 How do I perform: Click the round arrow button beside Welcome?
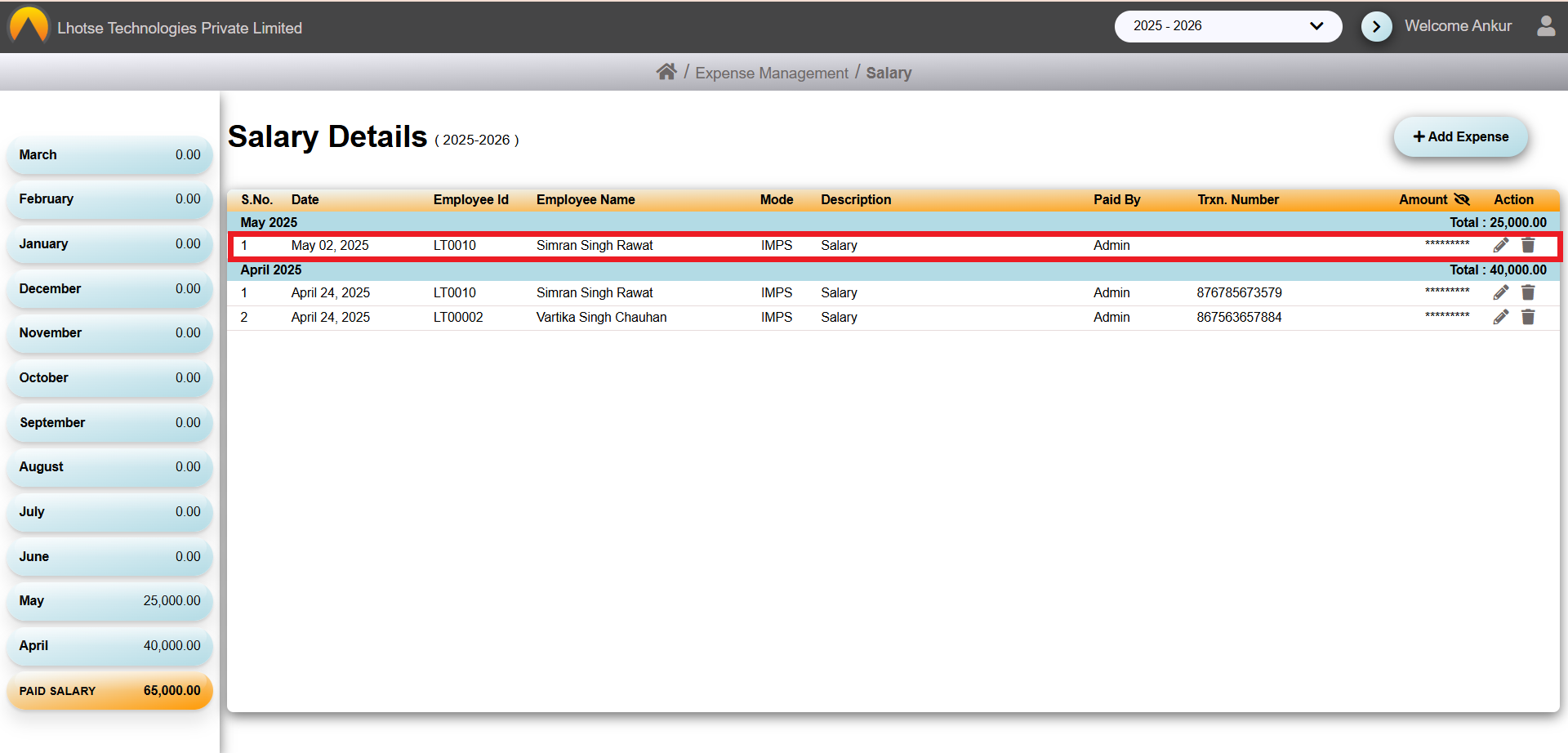point(1376,27)
